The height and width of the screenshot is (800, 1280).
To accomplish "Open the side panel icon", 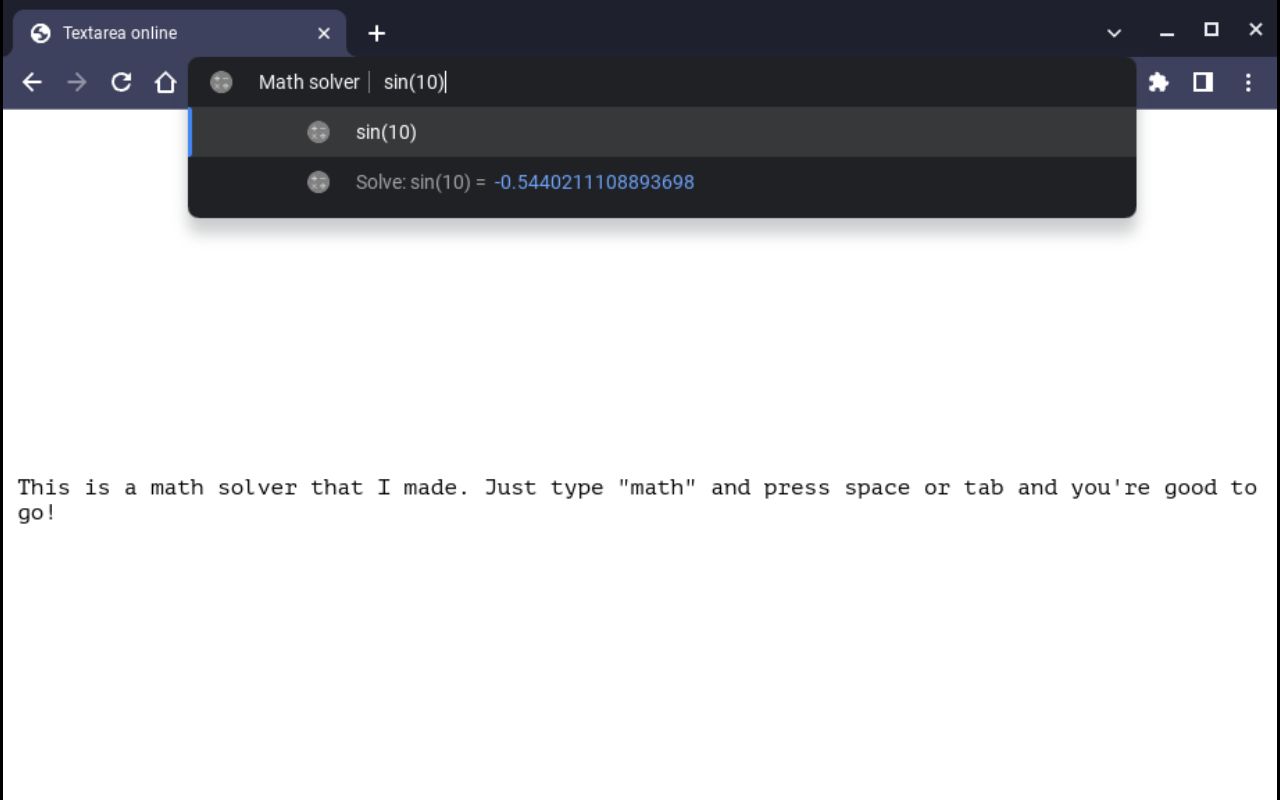I will [x=1202, y=82].
